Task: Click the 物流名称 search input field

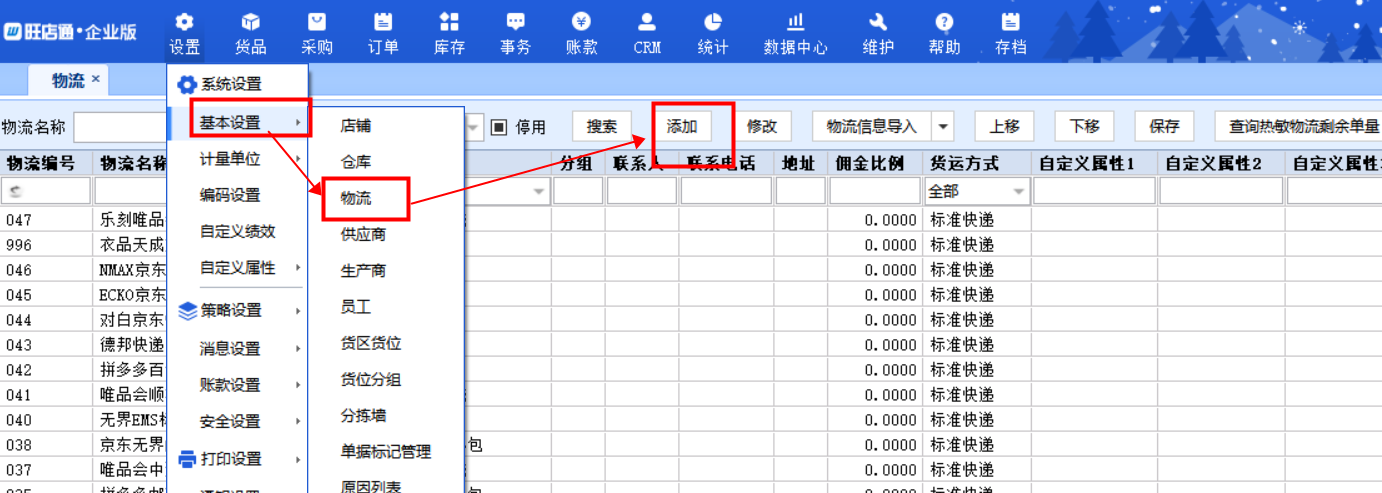Action: point(120,127)
